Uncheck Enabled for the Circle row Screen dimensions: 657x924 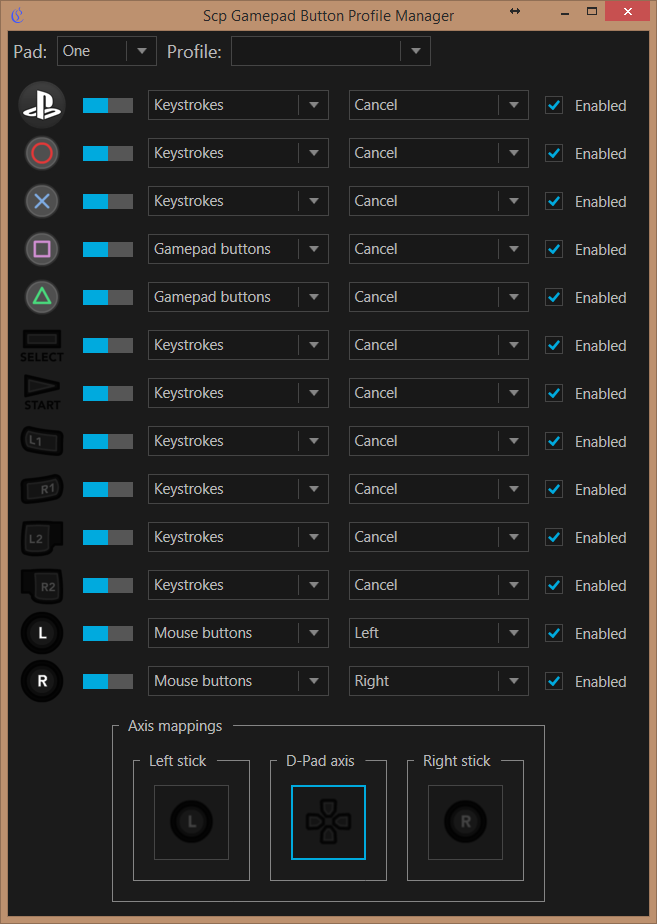pos(554,153)
